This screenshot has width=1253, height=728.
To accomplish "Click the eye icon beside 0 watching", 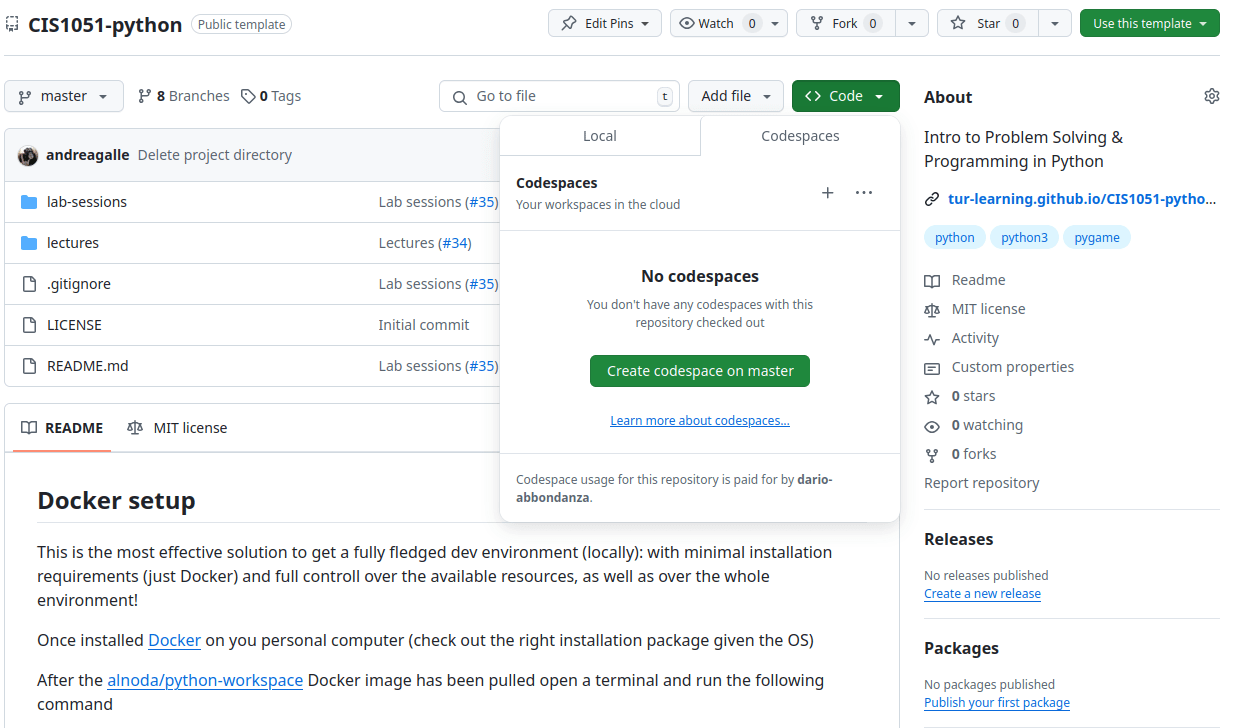I will coord(932,426).
